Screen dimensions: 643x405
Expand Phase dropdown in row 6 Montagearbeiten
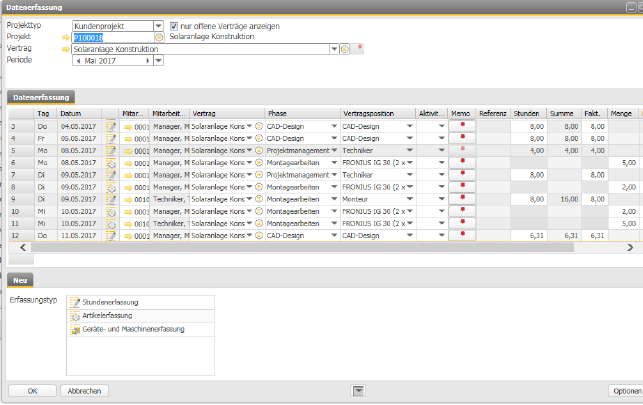[334, 163]
